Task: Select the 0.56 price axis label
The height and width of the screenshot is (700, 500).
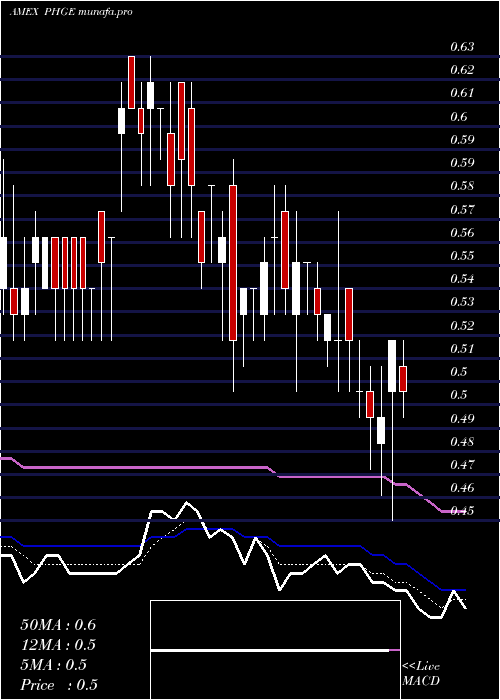Action: pyautogui.click(x=462, y=232)
